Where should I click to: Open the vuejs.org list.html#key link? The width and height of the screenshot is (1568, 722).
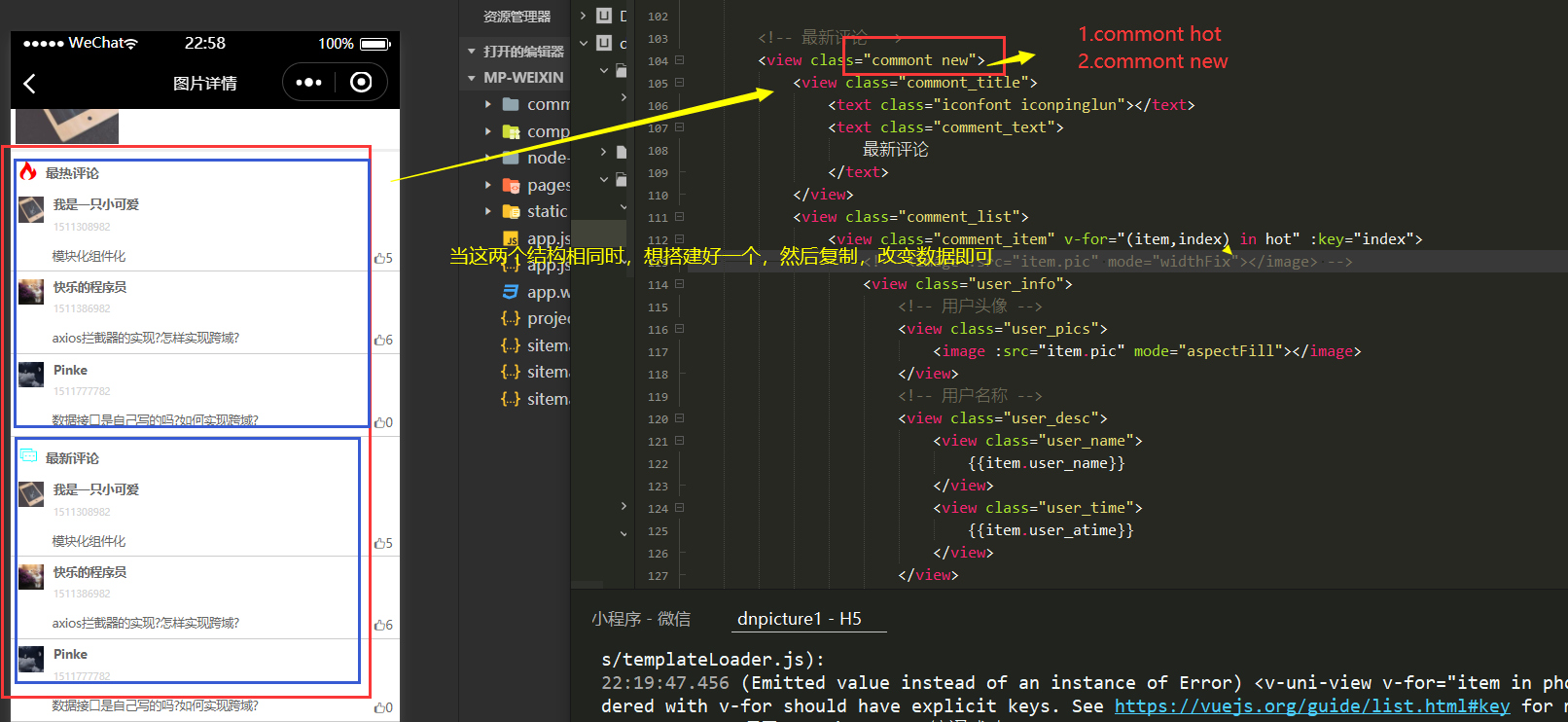pyautogui.click(x=1312, y=706)
